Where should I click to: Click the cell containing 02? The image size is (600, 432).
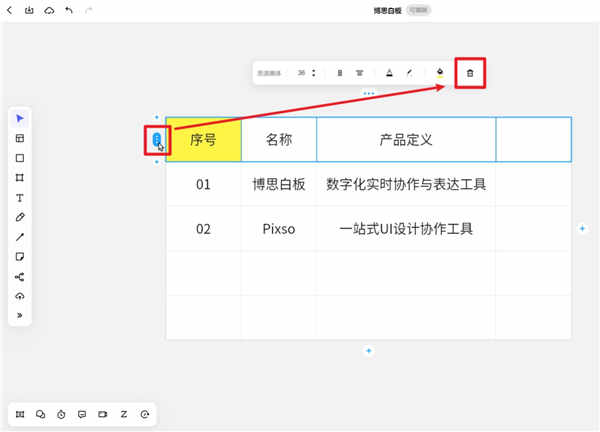tap(204, 229)
